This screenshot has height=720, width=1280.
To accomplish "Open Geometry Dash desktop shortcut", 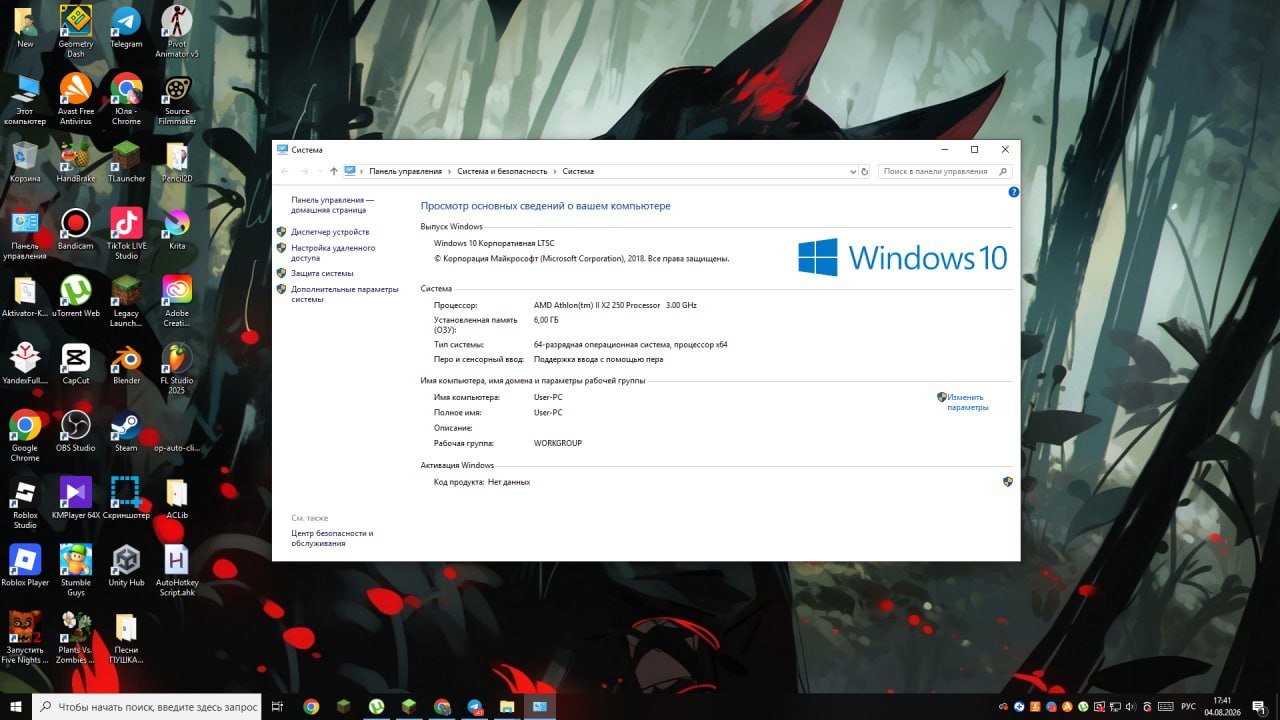I will point(75,30).
